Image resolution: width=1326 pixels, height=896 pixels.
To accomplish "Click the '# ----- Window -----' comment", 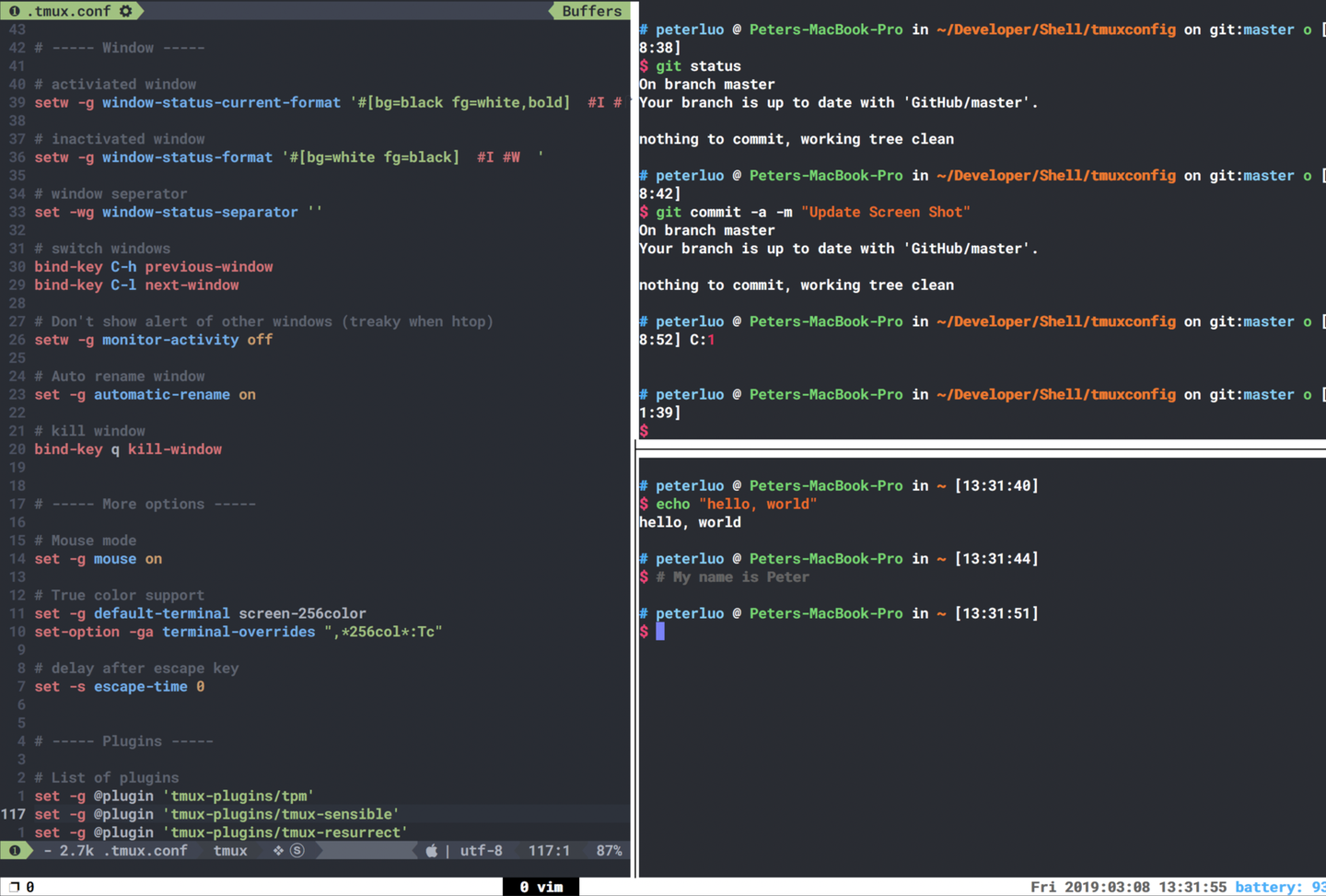I will [x=120, y=48].
